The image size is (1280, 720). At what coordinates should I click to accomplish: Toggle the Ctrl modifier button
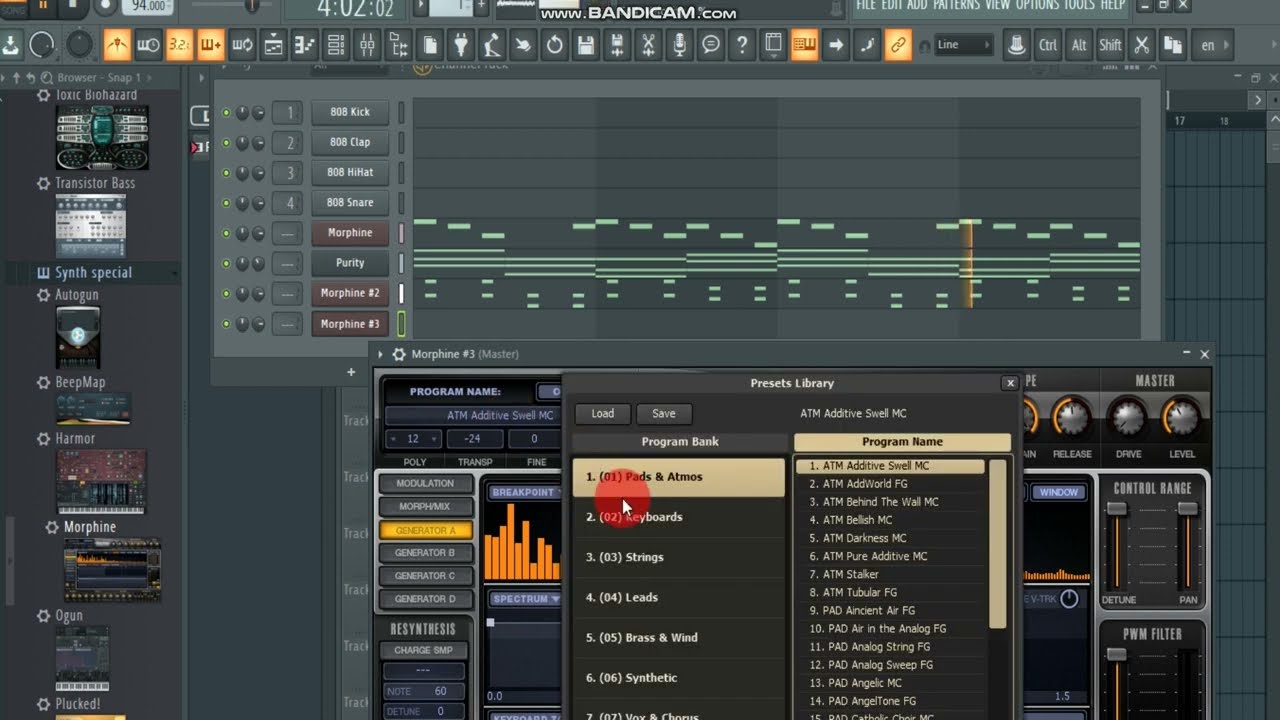click(1048, 45)
